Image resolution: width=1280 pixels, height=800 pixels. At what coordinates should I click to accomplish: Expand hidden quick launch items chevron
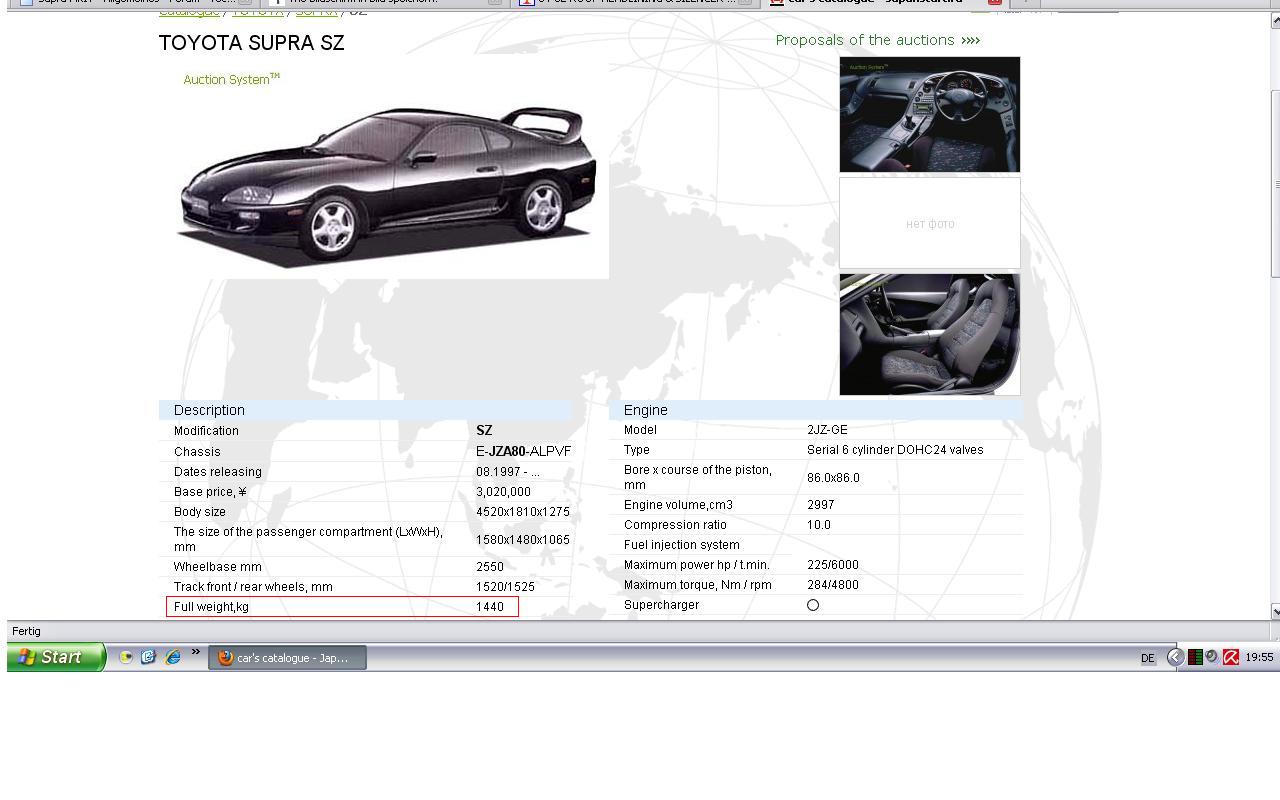pos(196,653)
